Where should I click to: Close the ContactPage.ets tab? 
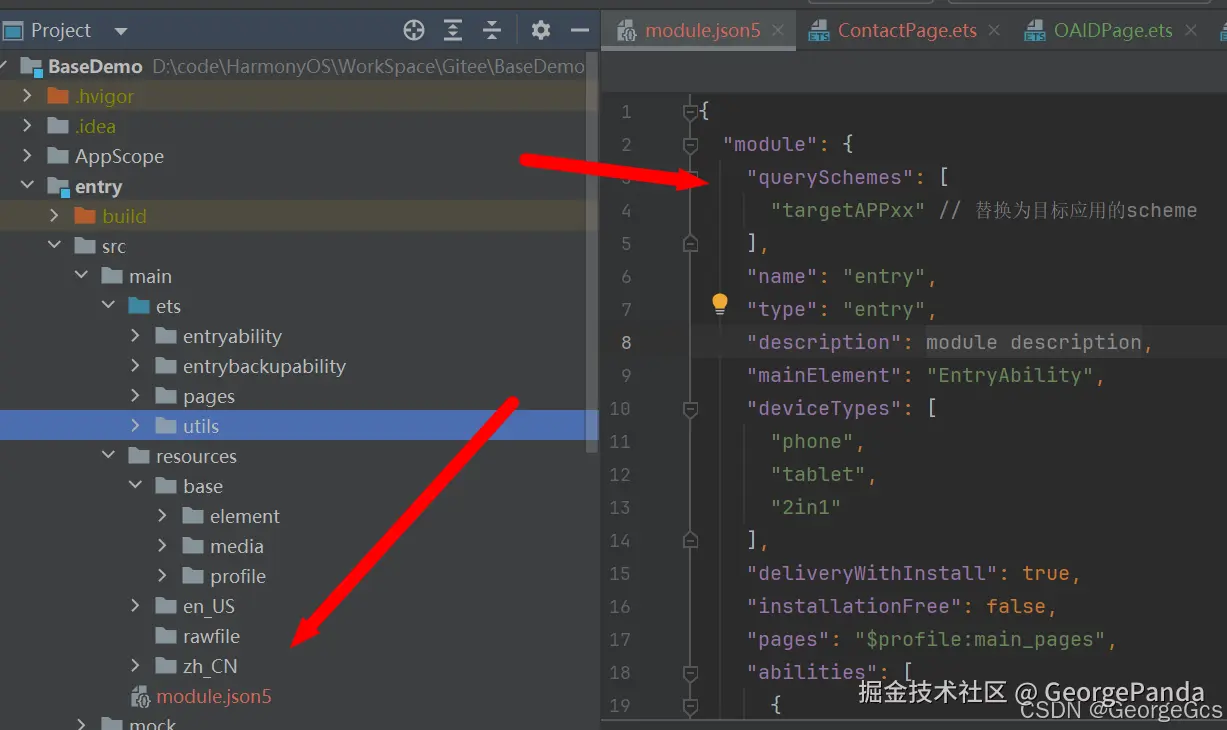994,31
